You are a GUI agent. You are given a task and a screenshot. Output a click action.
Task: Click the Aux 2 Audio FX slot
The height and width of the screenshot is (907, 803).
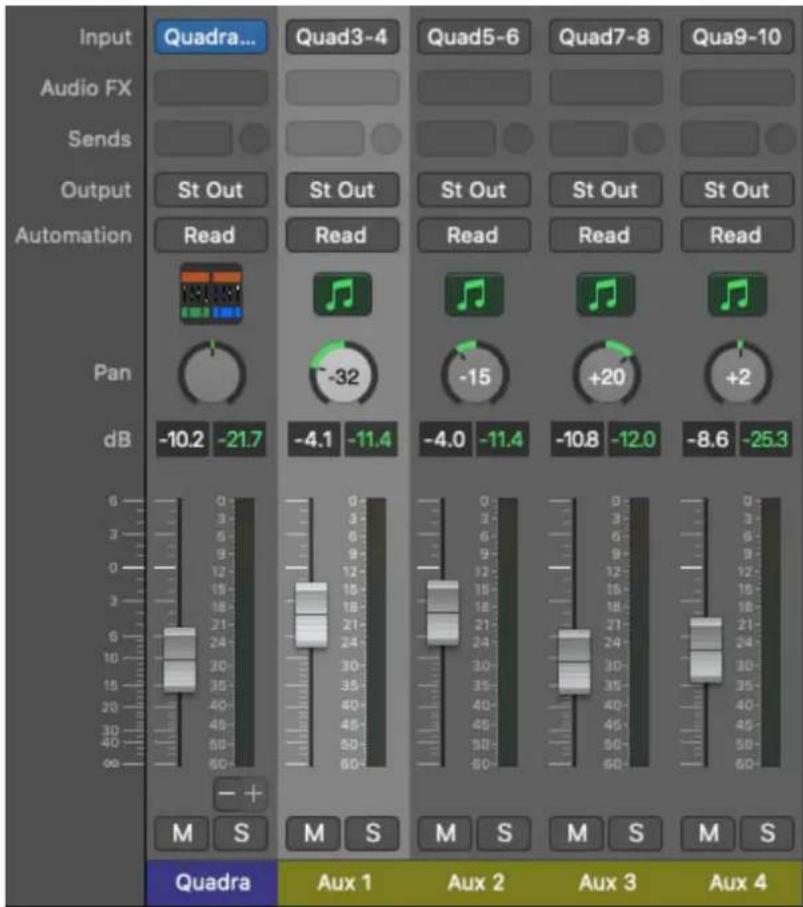[x=474, y=88]
